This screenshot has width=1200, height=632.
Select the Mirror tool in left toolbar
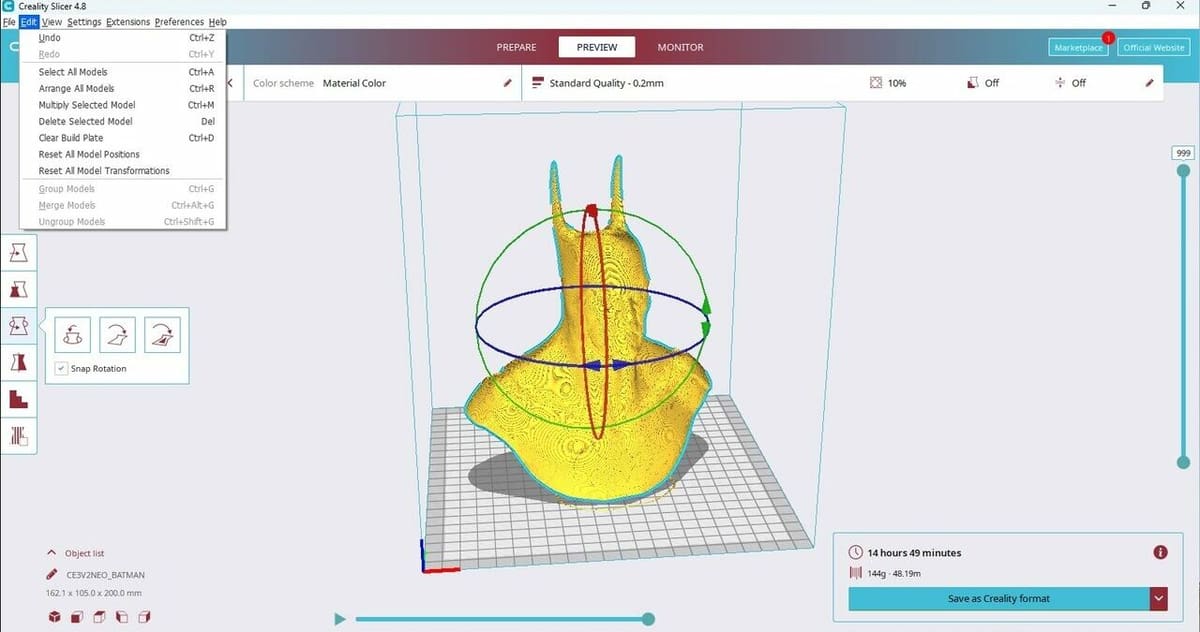point(19,361)
